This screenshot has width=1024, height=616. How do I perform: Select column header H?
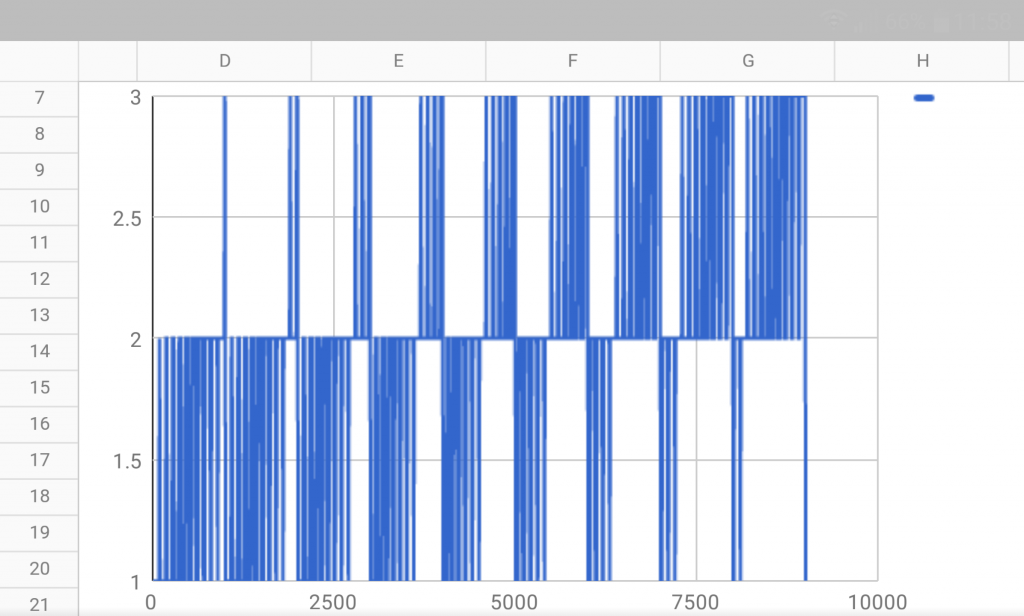(921, 61)
